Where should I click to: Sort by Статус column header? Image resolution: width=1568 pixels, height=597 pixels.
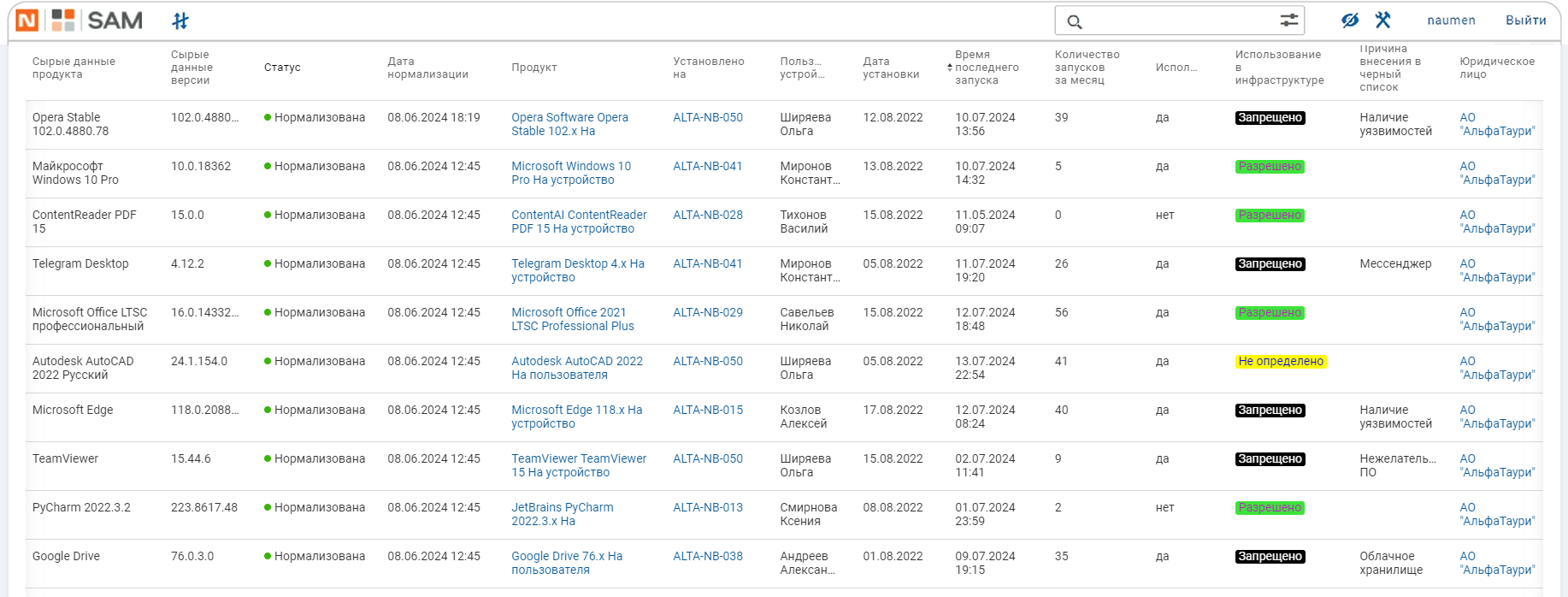coord(282,68)
